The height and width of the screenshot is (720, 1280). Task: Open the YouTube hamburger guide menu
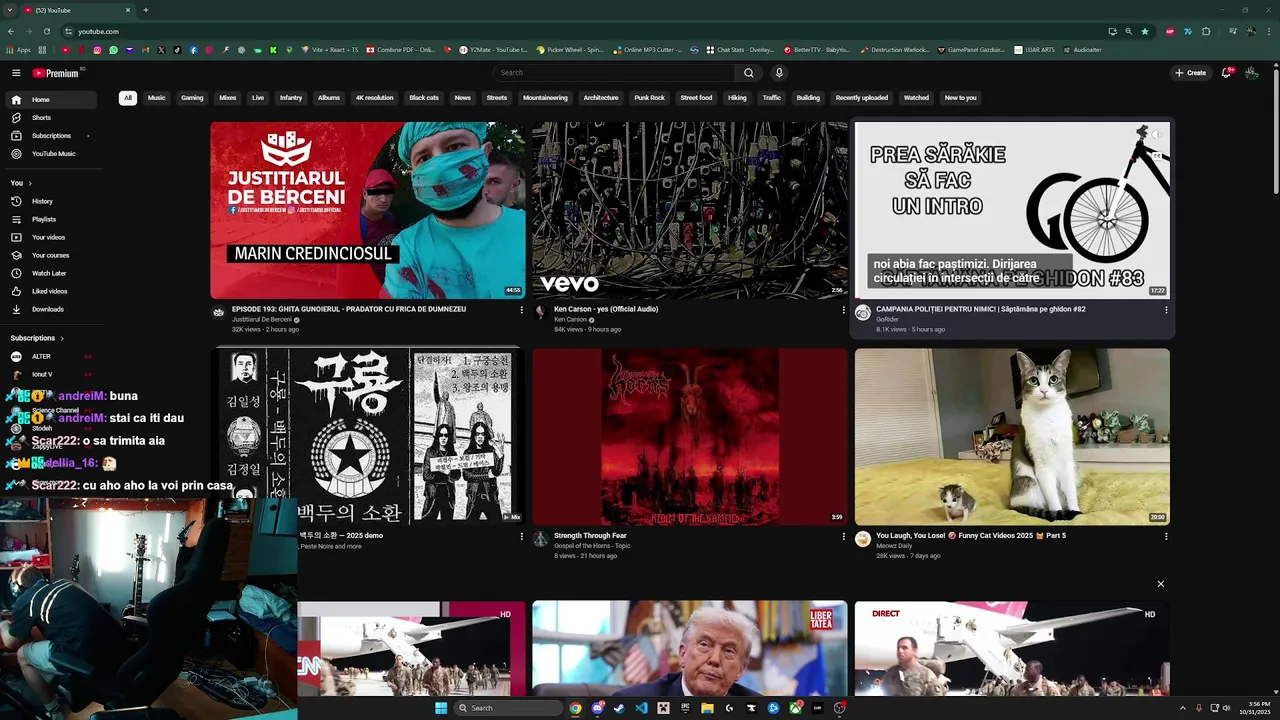(x=16, y=73)
